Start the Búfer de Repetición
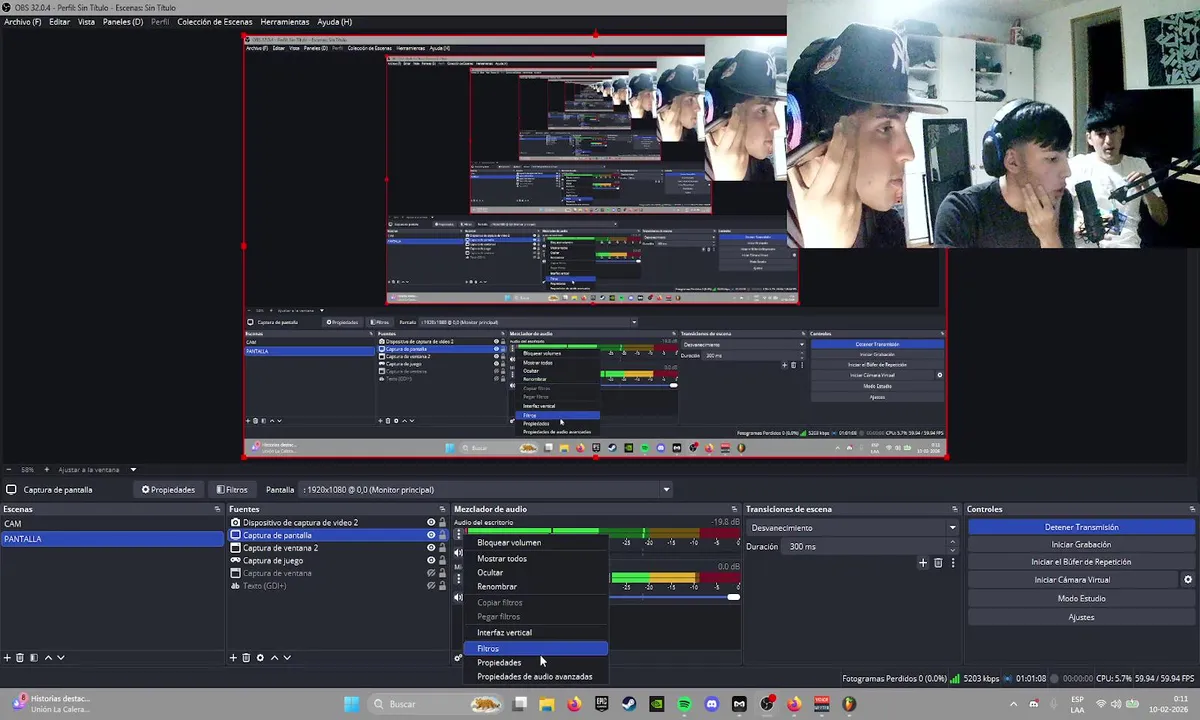Viewport: 1200px width, 720px height. click(1081, 562)
